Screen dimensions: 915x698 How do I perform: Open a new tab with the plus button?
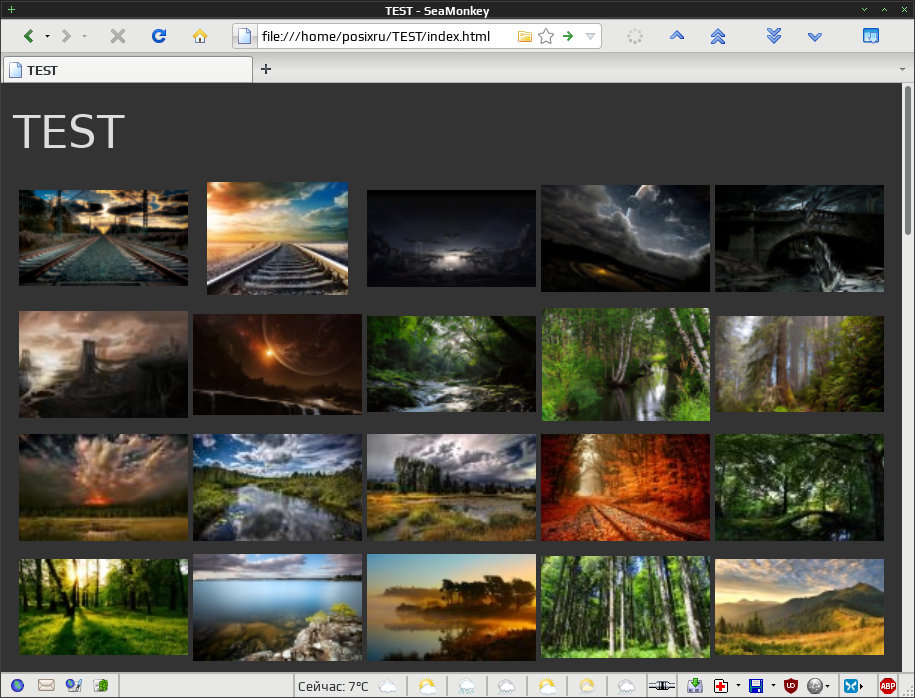click(x=266, y=69)
